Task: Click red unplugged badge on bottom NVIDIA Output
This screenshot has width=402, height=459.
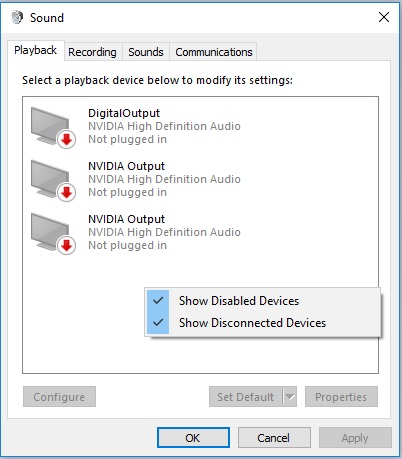Action: (67, 245)
